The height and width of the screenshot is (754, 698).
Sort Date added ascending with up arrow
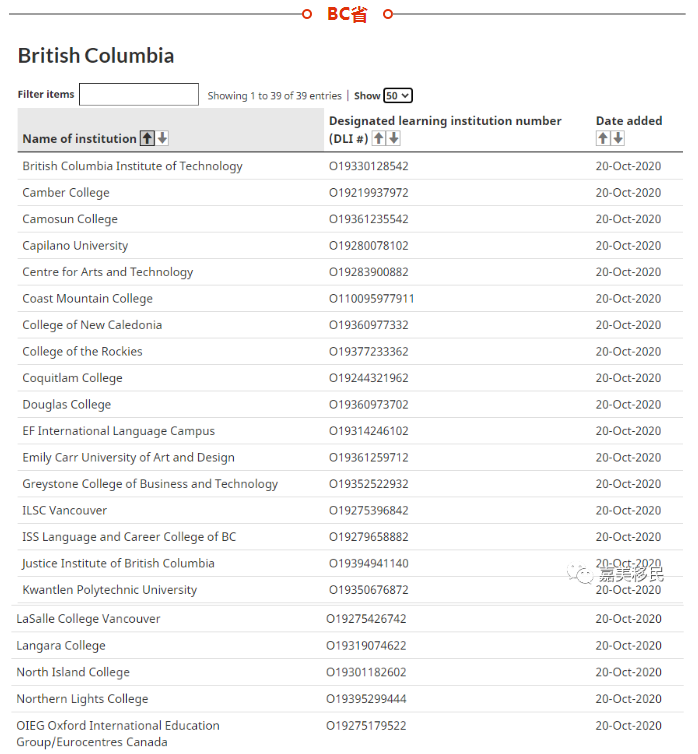[603, 138]
